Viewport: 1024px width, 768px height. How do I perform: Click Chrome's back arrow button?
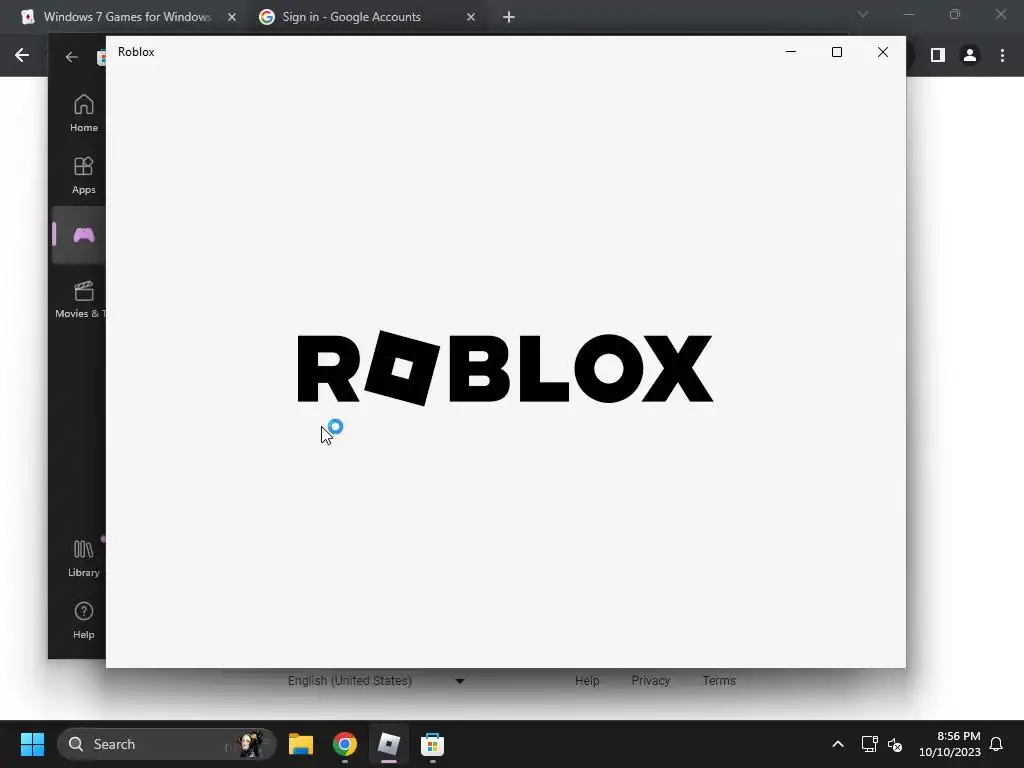pos(22,56)
